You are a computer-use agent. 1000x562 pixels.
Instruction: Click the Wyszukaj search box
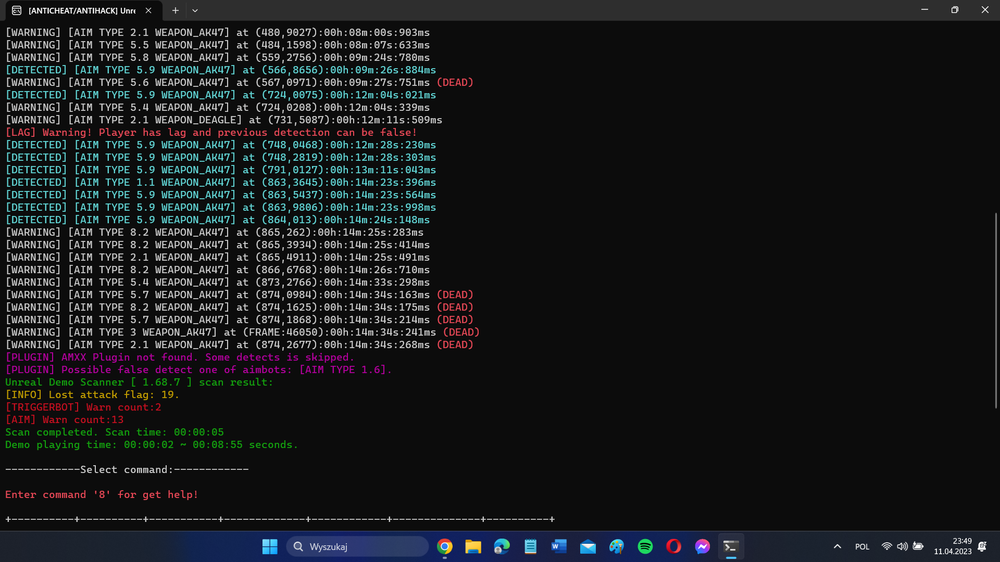(x=358, y=547)
